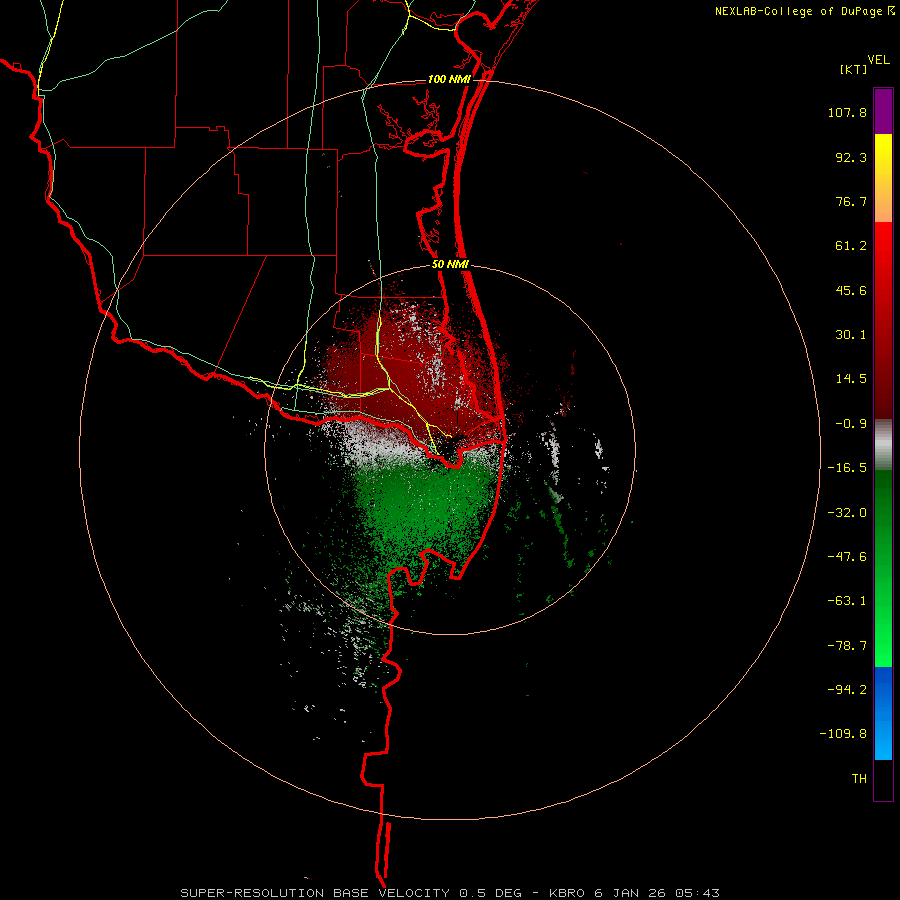Click the blue segment of the velocity scale

(x=883, y=713)
